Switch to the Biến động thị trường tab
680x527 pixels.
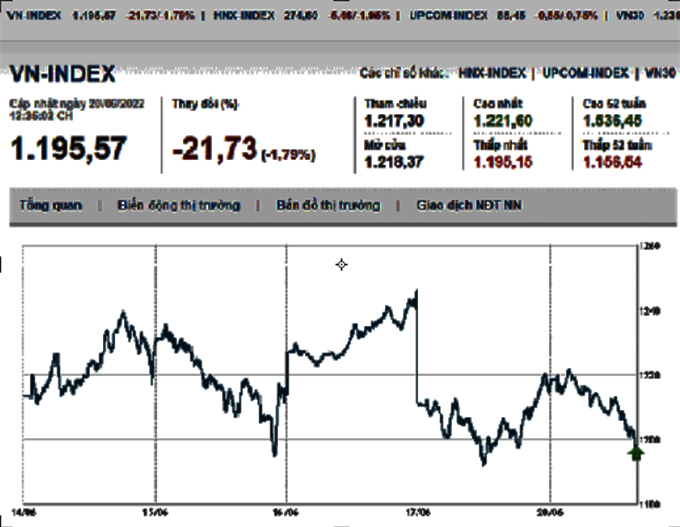click(x=178, y=206)
